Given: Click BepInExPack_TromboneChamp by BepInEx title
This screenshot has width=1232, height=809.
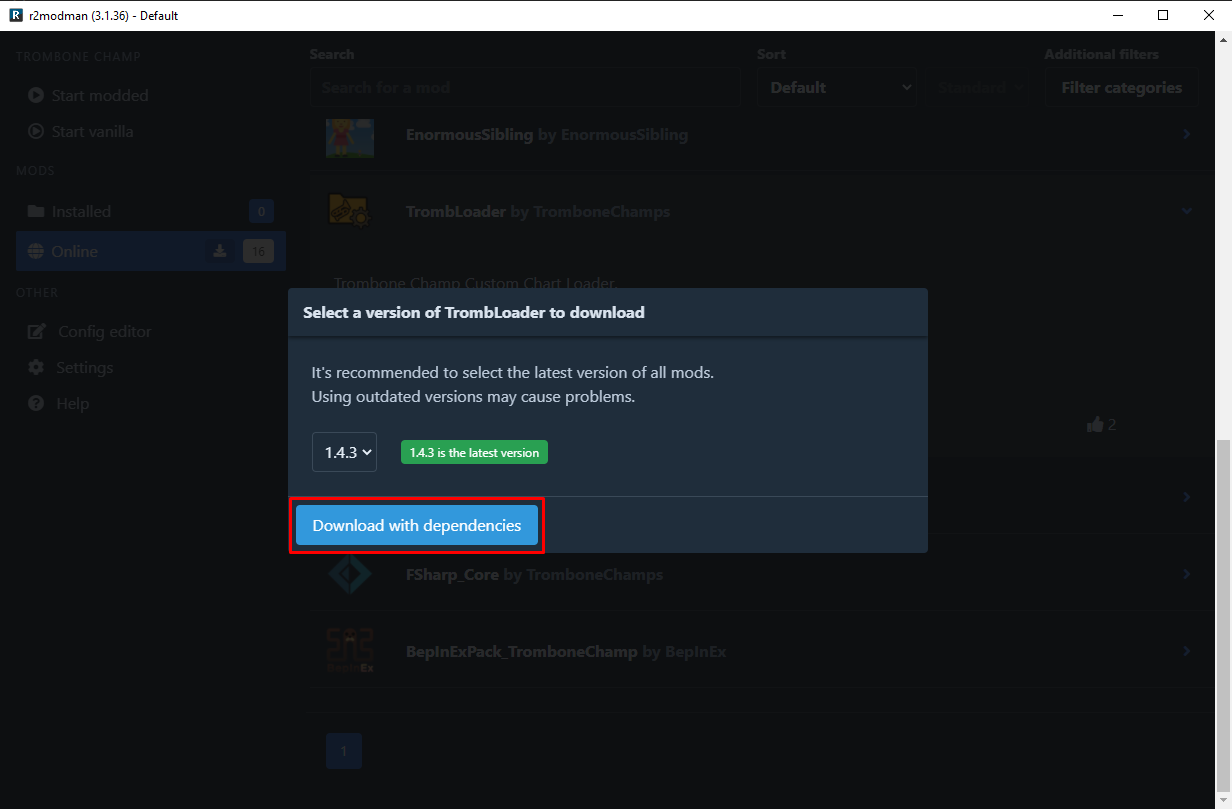Looking at the screenshot, I should click(x=566, y=652).
